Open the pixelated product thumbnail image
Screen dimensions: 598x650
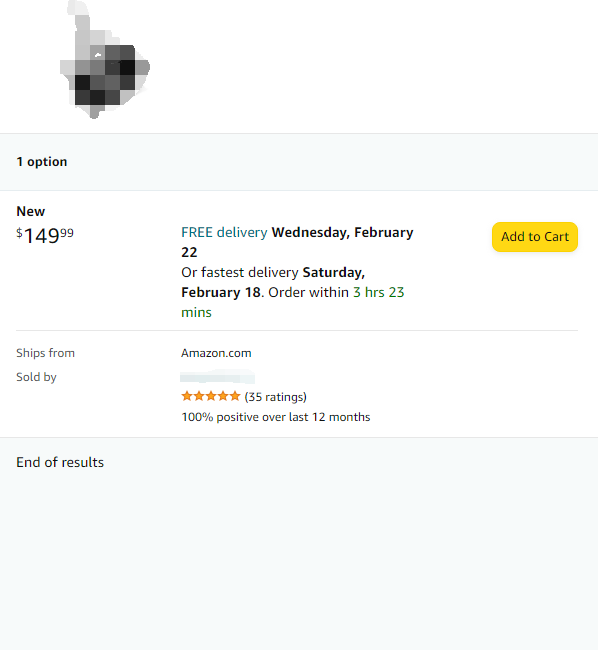[x=105, y=60]
